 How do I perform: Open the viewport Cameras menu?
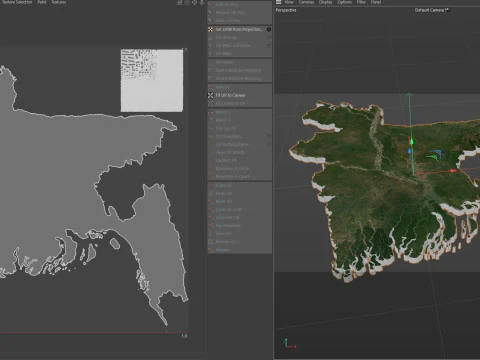(306, 2)
